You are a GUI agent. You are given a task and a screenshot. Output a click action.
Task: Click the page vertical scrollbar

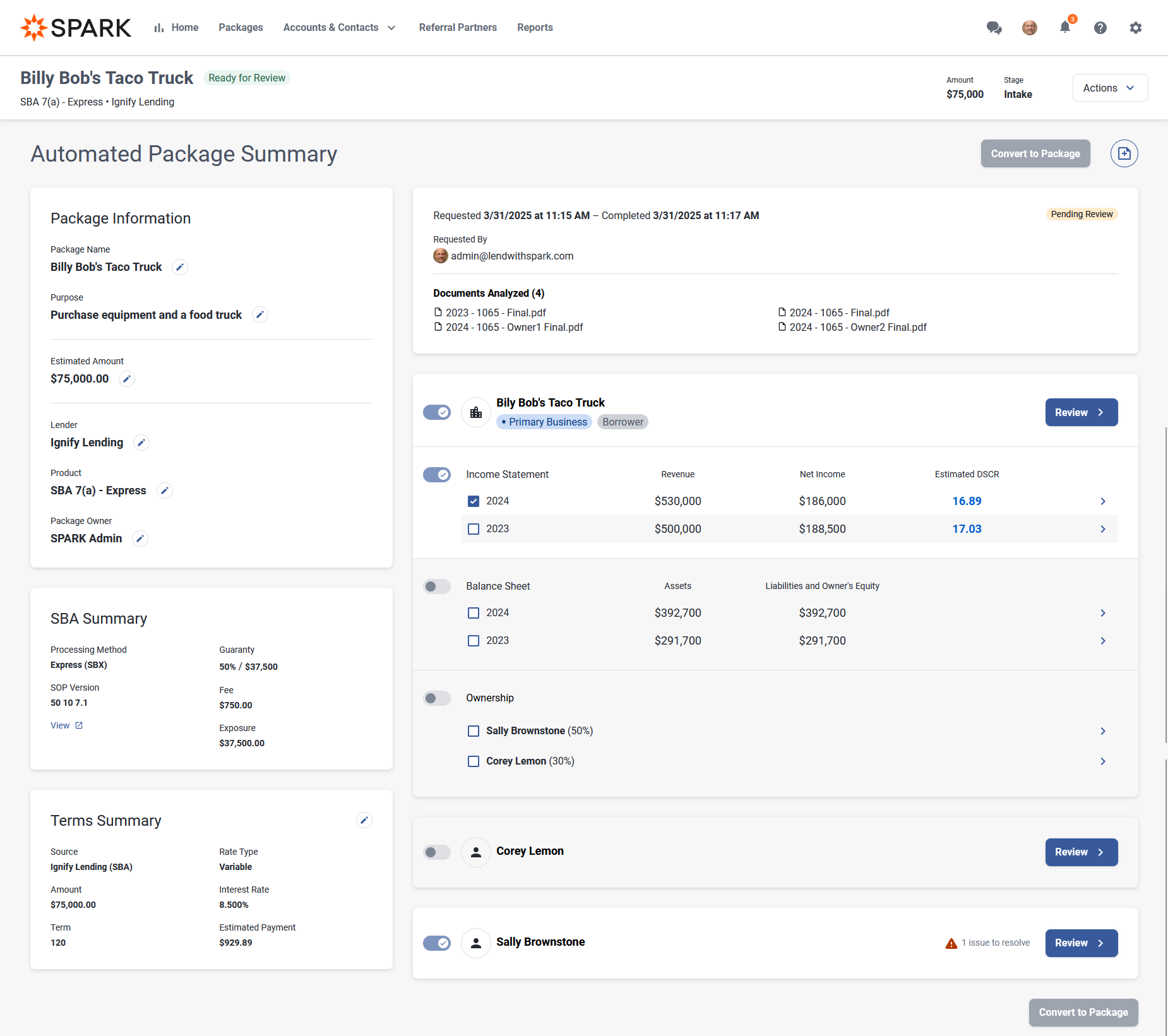pos(1165,584)
